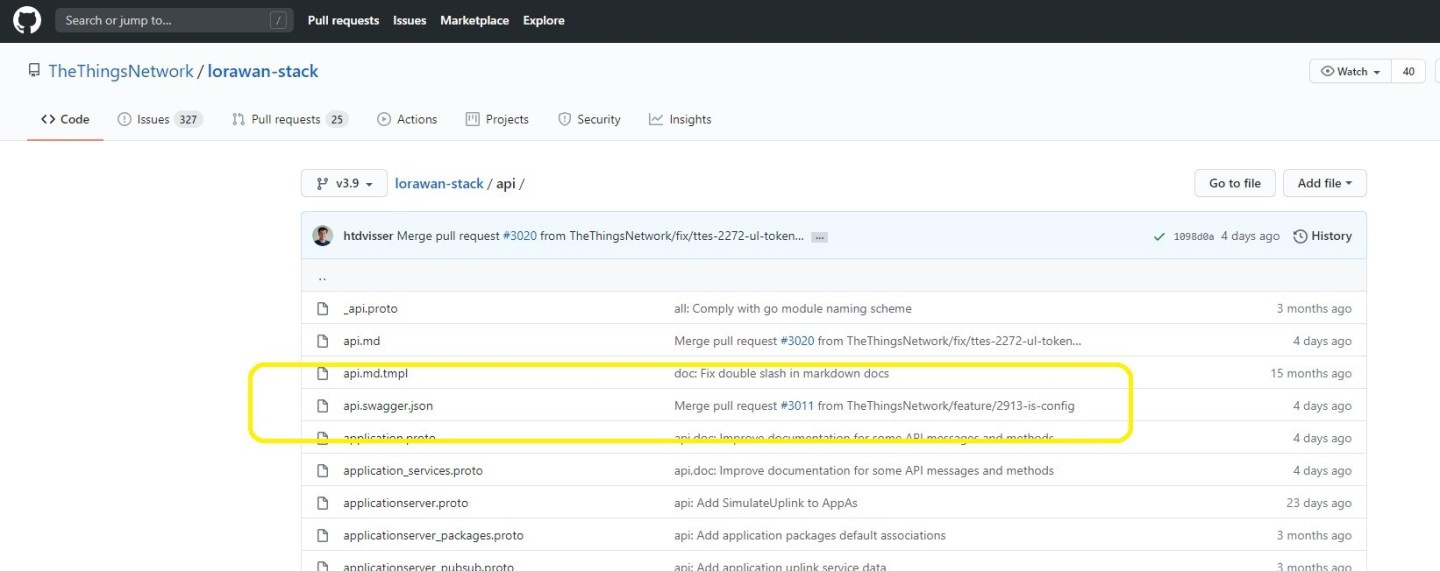Screen dimensions: 1440x571
Task: Switch to the Pull requests 25 tab
Action: pyautogui.click(x=289, y=119)
